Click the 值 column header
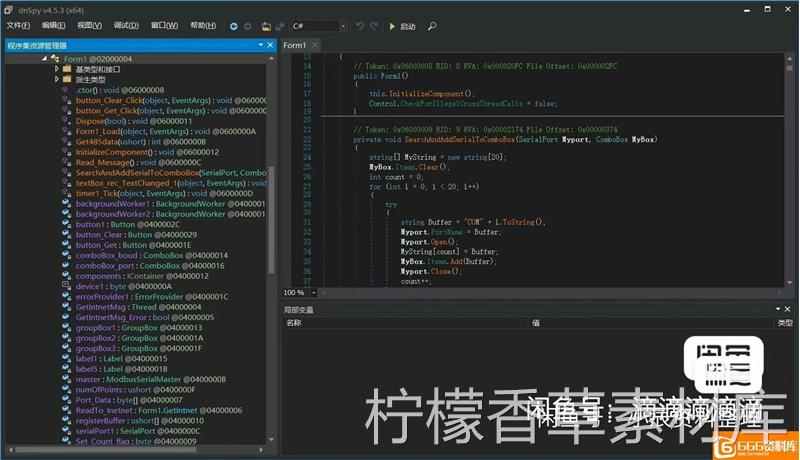 [536, 323]
